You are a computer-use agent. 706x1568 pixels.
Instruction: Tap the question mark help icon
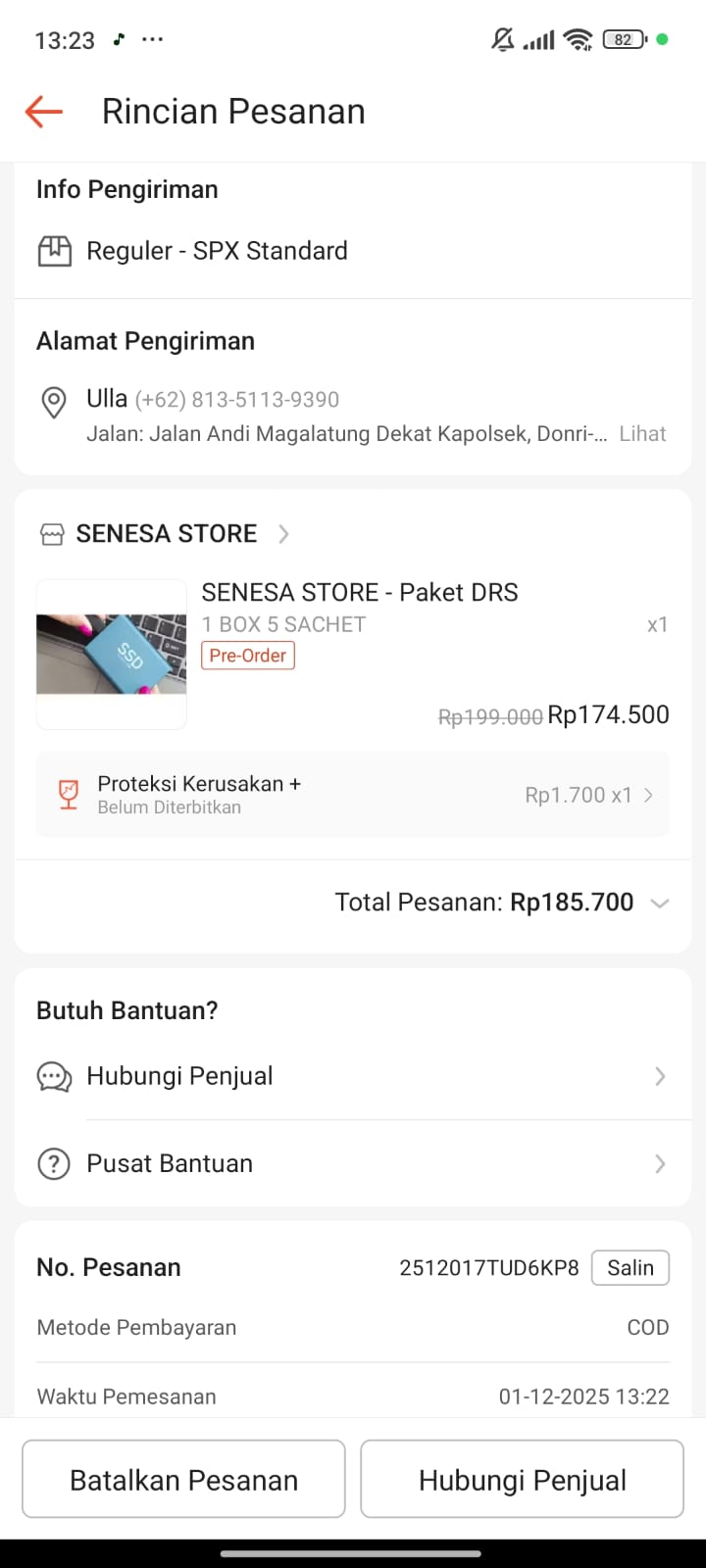tap(54, 1164)
